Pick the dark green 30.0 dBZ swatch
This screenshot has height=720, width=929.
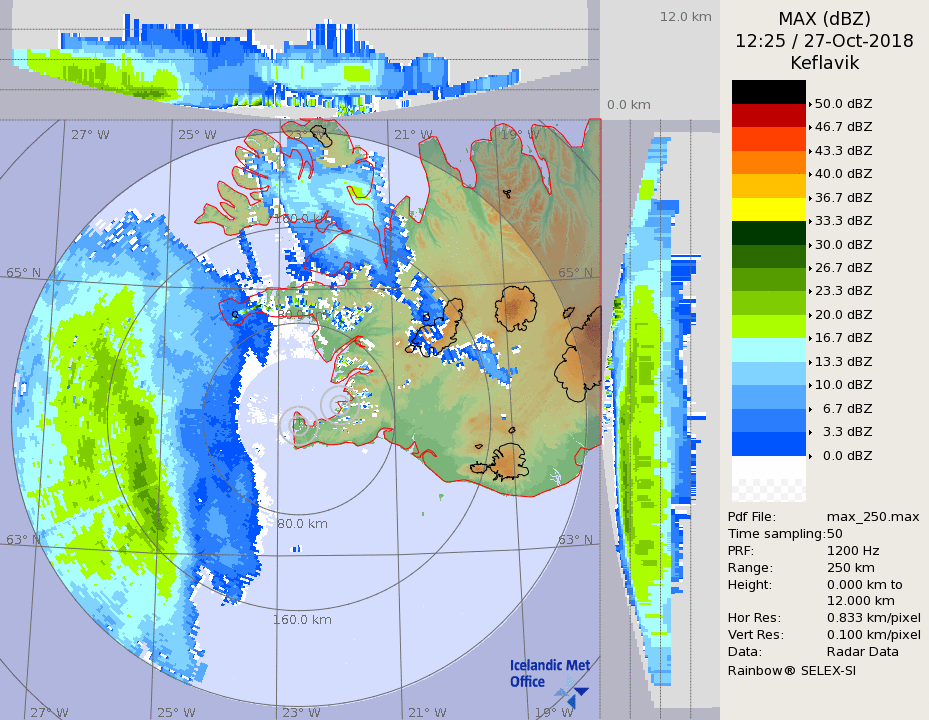click(x=768, y=233)
